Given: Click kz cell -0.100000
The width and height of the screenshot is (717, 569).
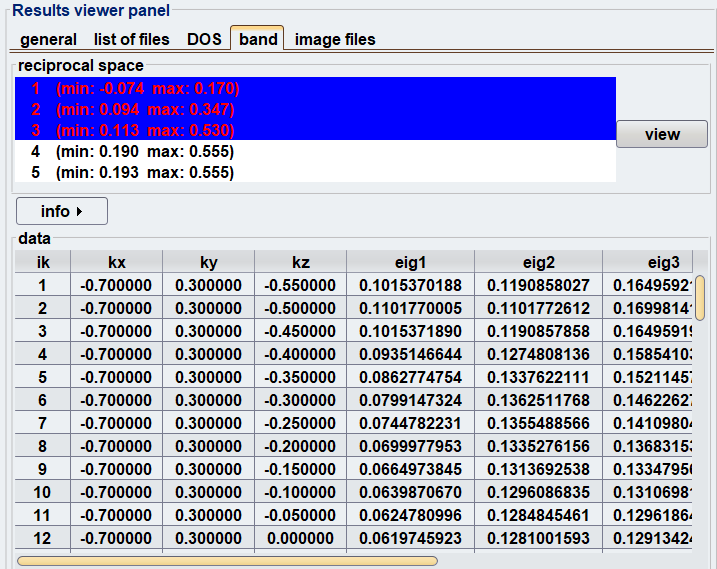Looking at the screenshot, I should click(300, 492).
